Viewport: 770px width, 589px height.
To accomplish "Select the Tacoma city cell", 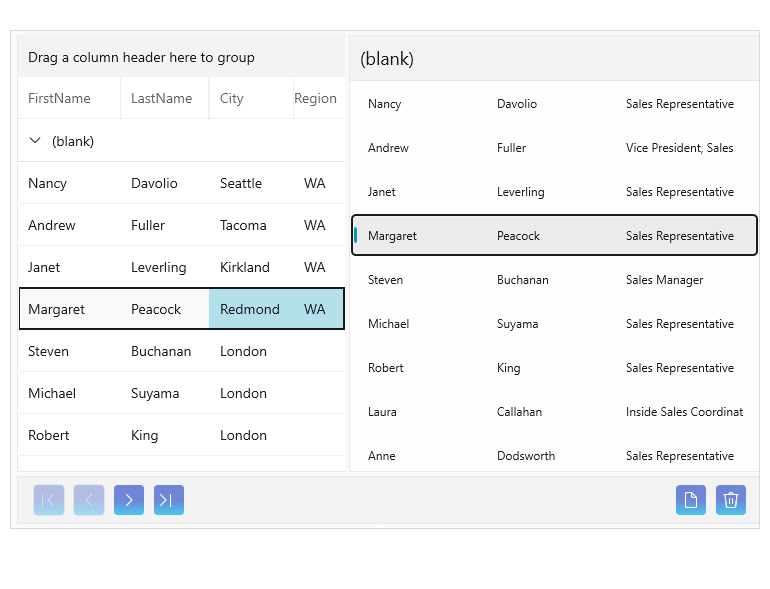I will coord(251,225).
